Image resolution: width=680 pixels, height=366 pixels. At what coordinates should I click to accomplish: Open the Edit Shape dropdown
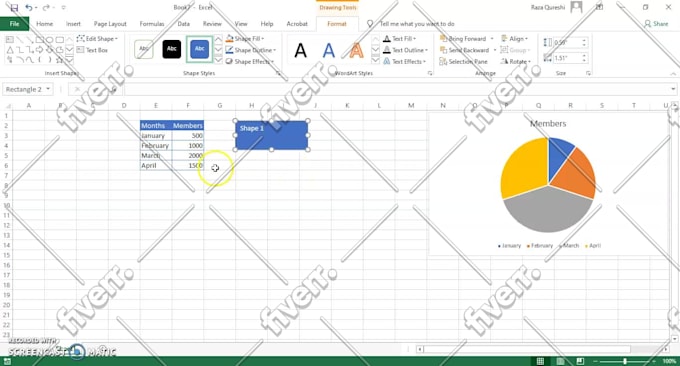97,39
